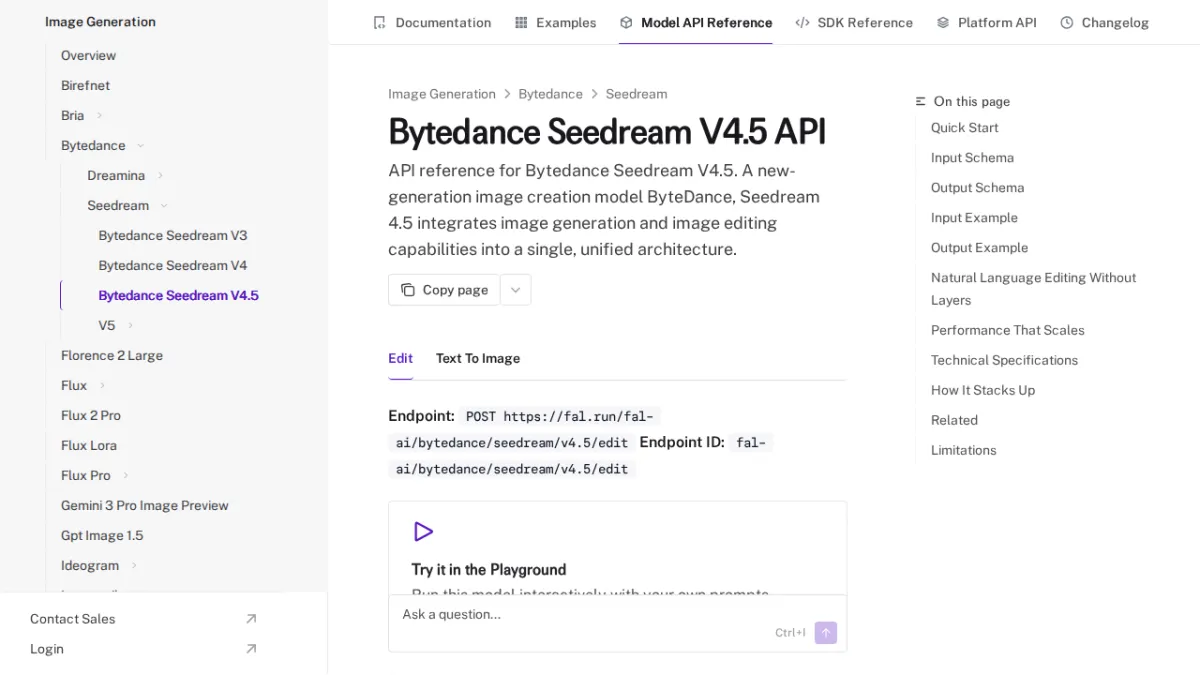Click the SDK Reference code icon
The height and width of the screenshot is (675, 1200).
click(802, 22)
